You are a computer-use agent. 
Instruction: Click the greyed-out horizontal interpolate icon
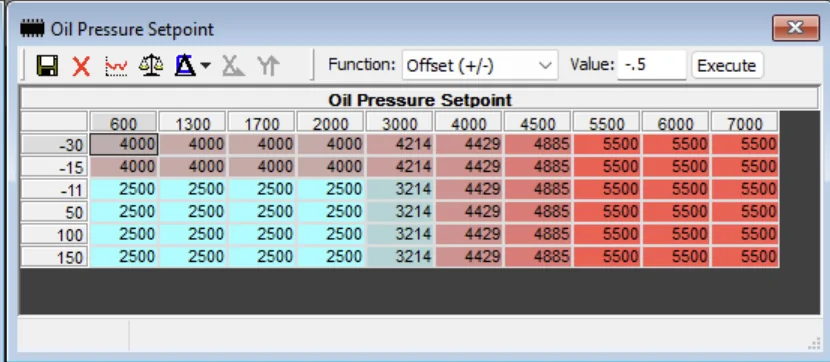point(233,66)
